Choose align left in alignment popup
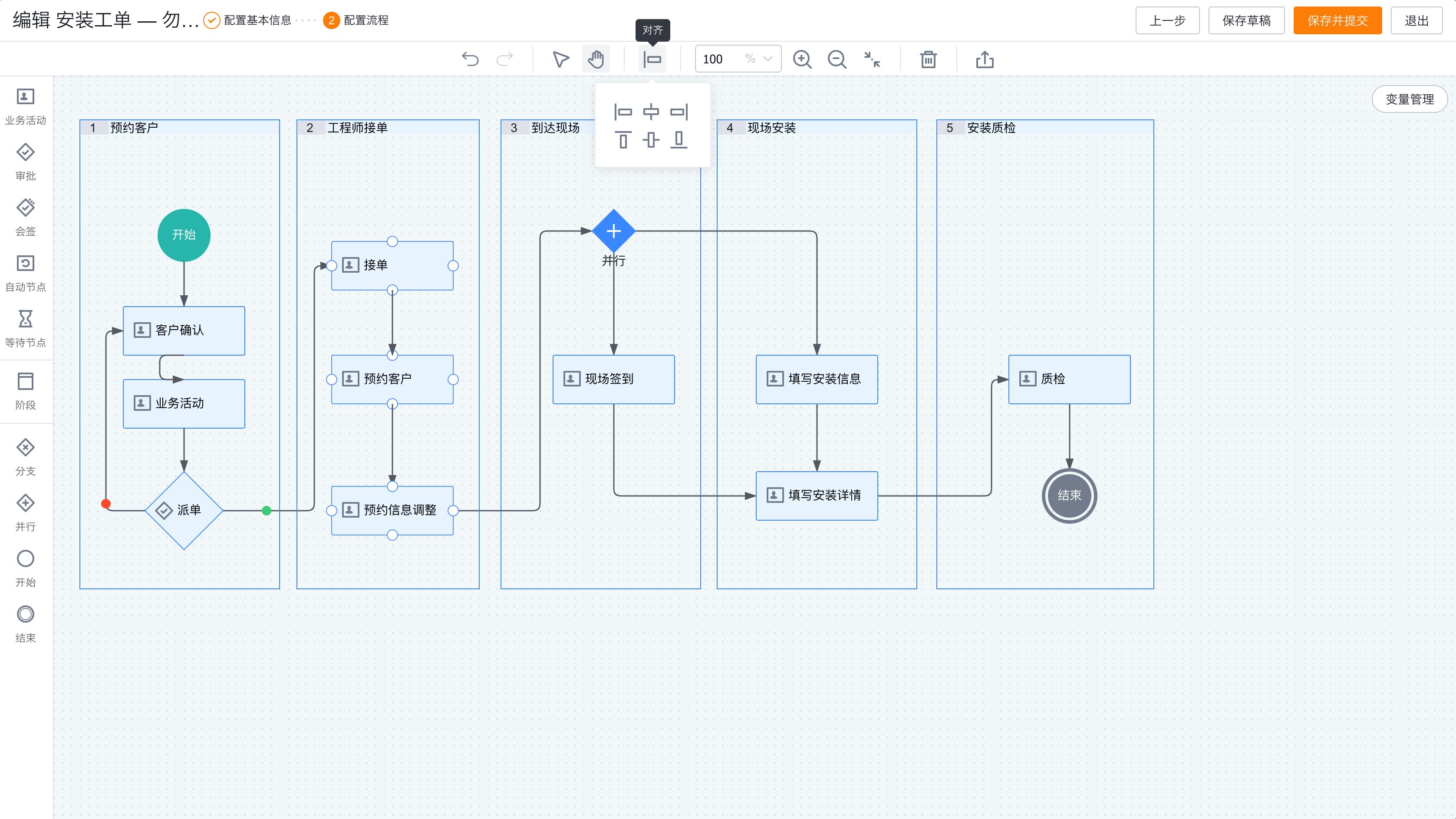This screenshot has height=819, width=1456. pyautogui.click(x=623, y=112)
